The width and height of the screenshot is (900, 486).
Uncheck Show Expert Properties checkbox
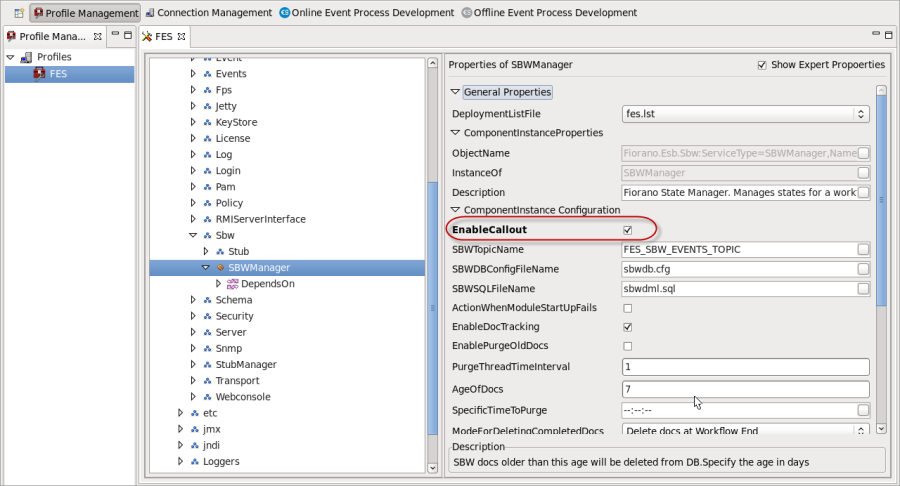[x=762, y=65]
